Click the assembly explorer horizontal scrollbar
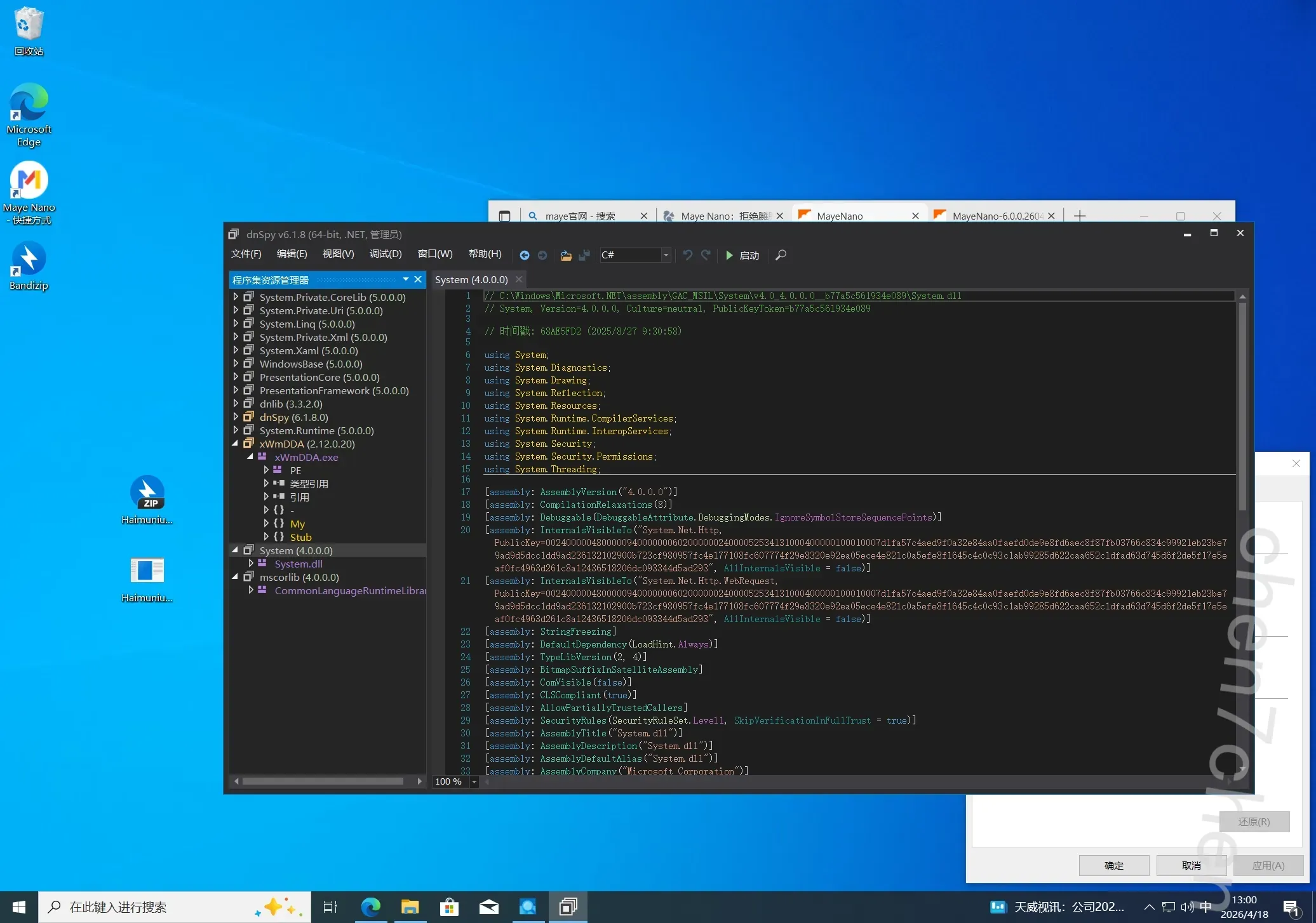The width and height of the screenshot is (1316, 923). 323,781
